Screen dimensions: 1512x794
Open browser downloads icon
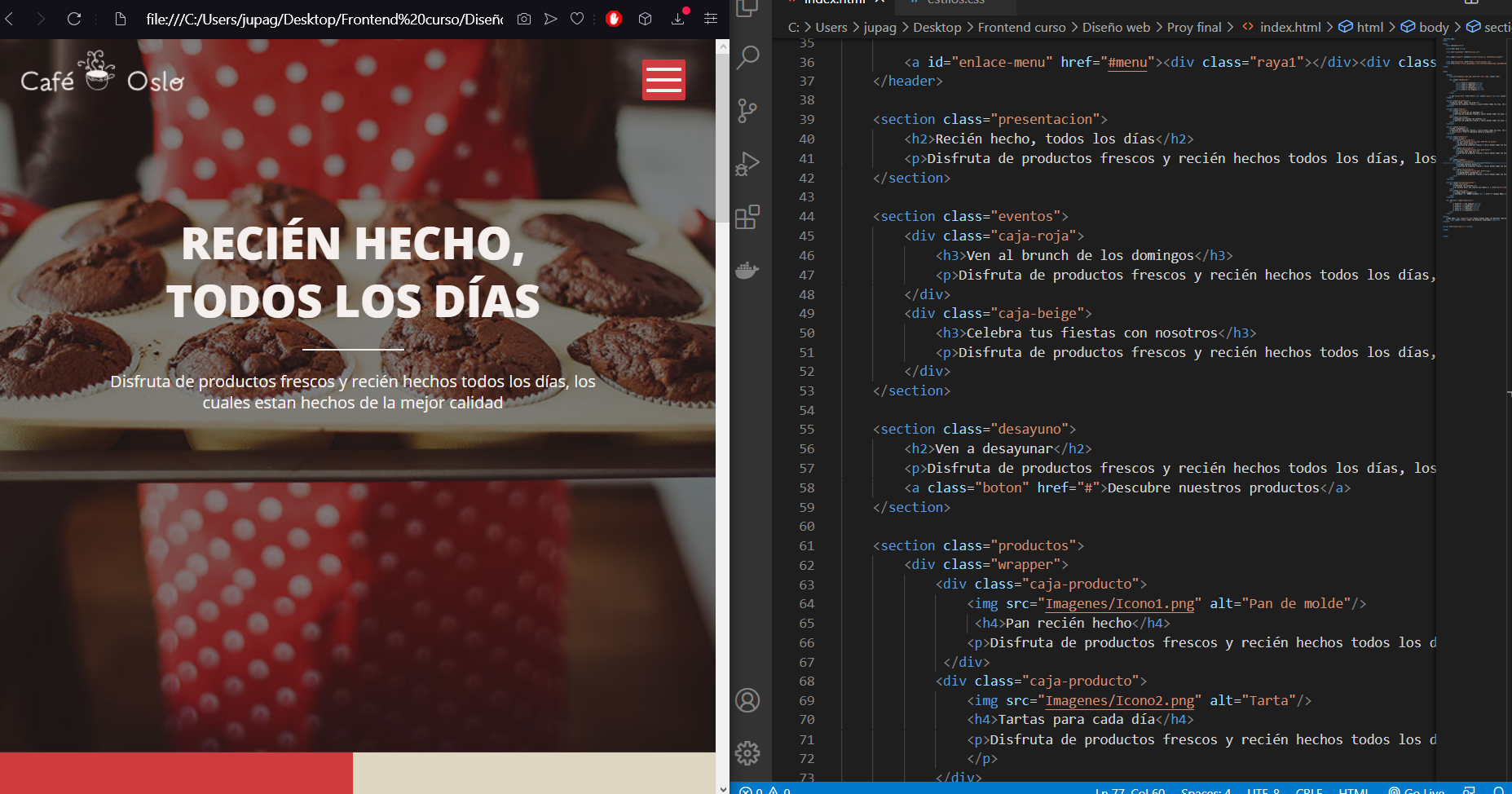(678, 18)
